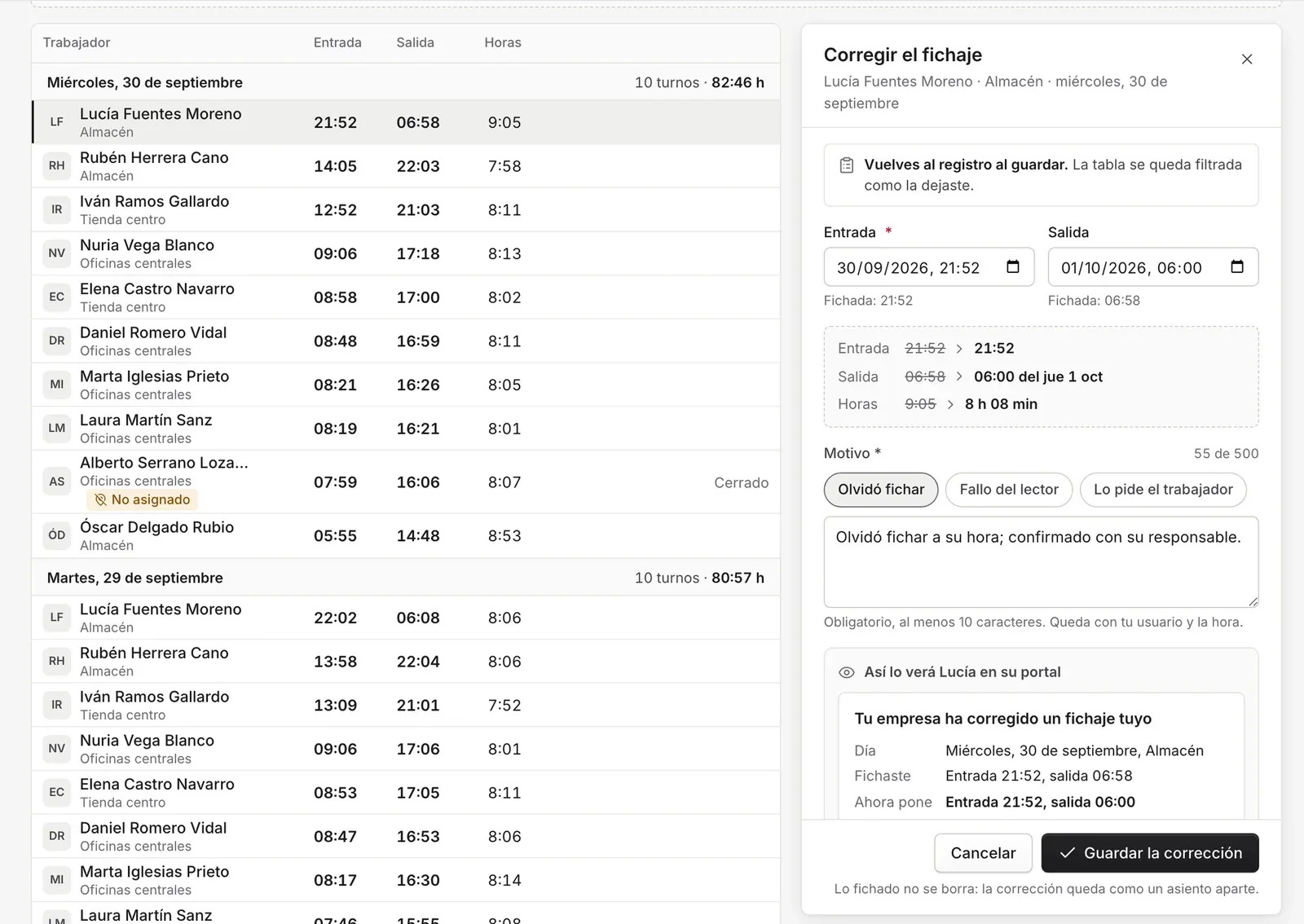Open calendar picker in Entrada field
The height and width of the screenshot is (924, 1304).
pos(1013,267)
